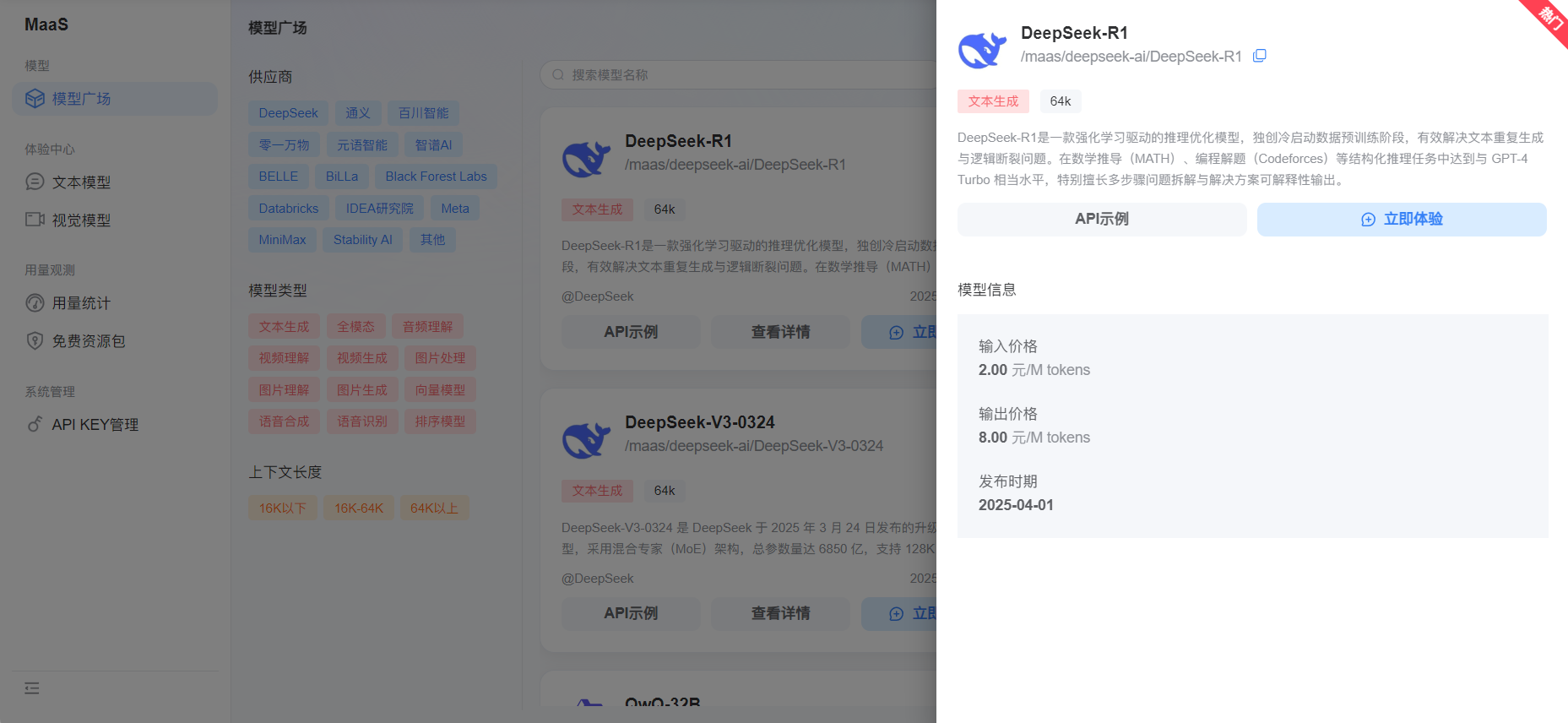The image size is (1568, 723).
Task: Filter by 图片理解 model type
Action: pyautogui.click(x=284, y=390)
